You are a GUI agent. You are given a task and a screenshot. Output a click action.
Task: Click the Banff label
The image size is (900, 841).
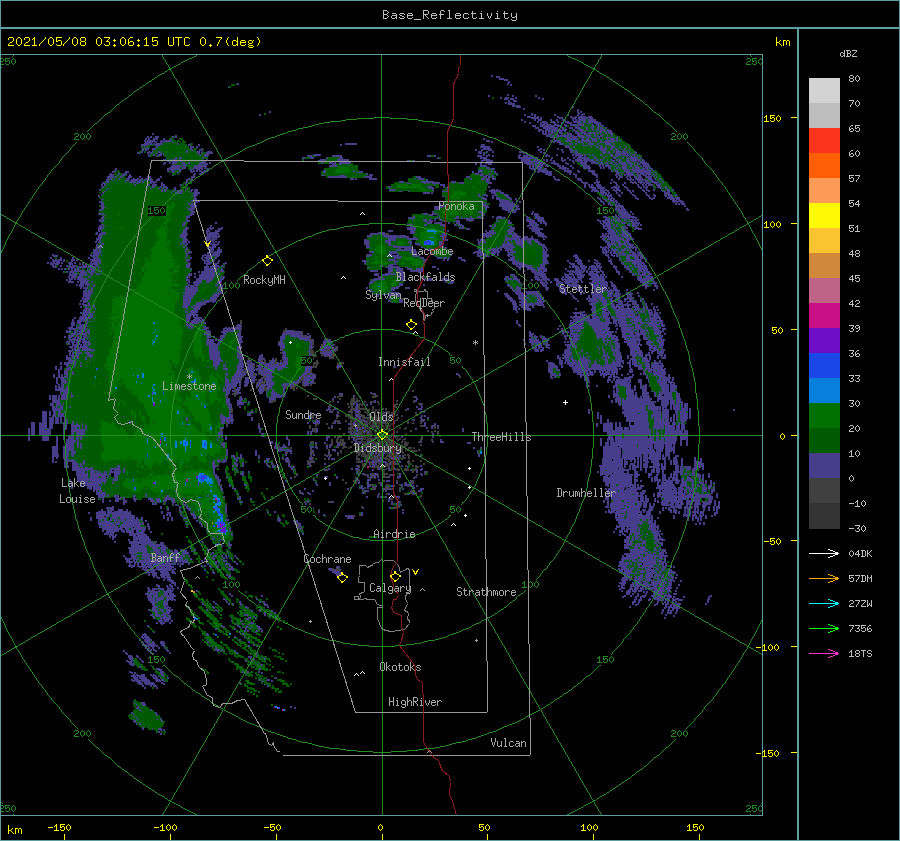click(165, 558)
